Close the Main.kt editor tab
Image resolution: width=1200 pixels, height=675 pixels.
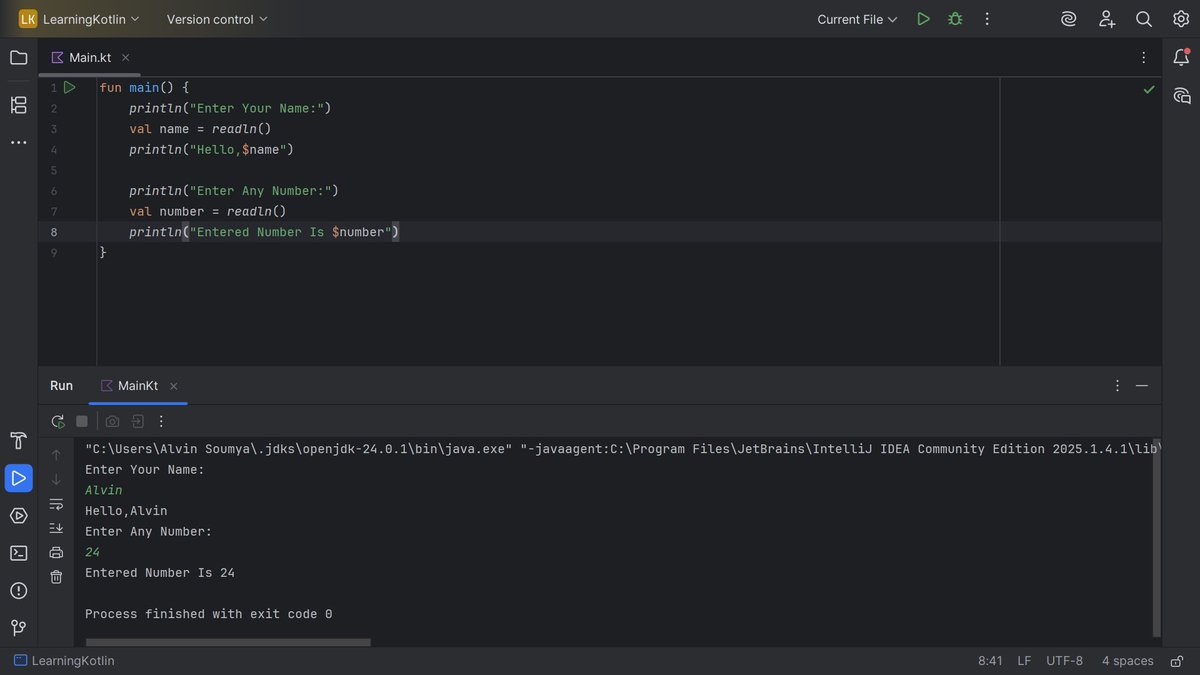[125, 58]
